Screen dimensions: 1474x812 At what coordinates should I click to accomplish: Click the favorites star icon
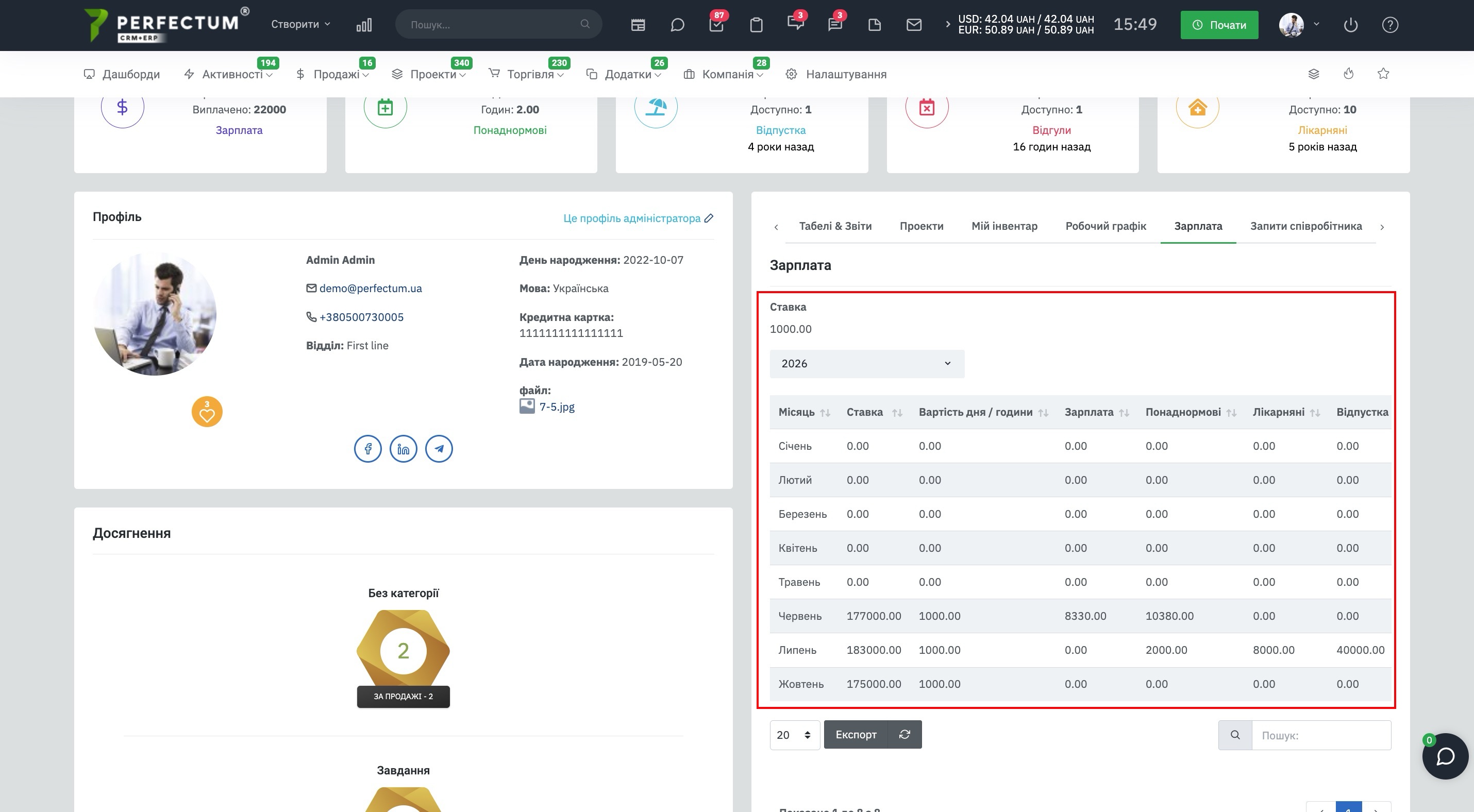click(1383, 73)
